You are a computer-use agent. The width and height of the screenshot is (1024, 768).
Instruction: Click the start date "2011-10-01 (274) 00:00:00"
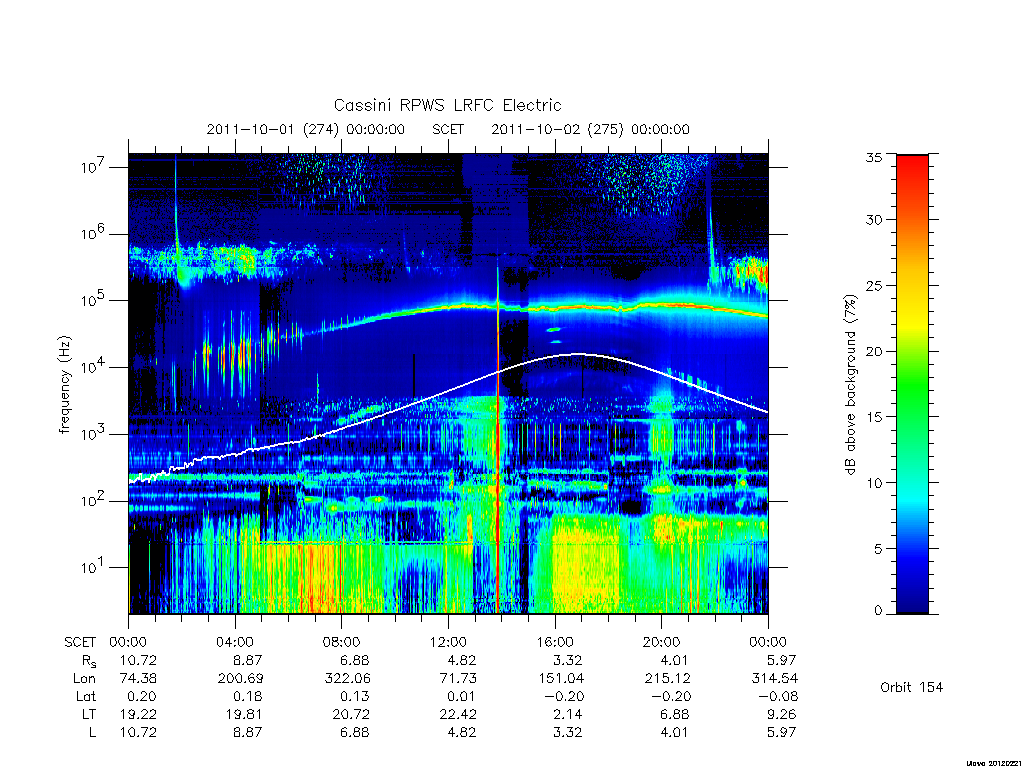click(305, 129)
